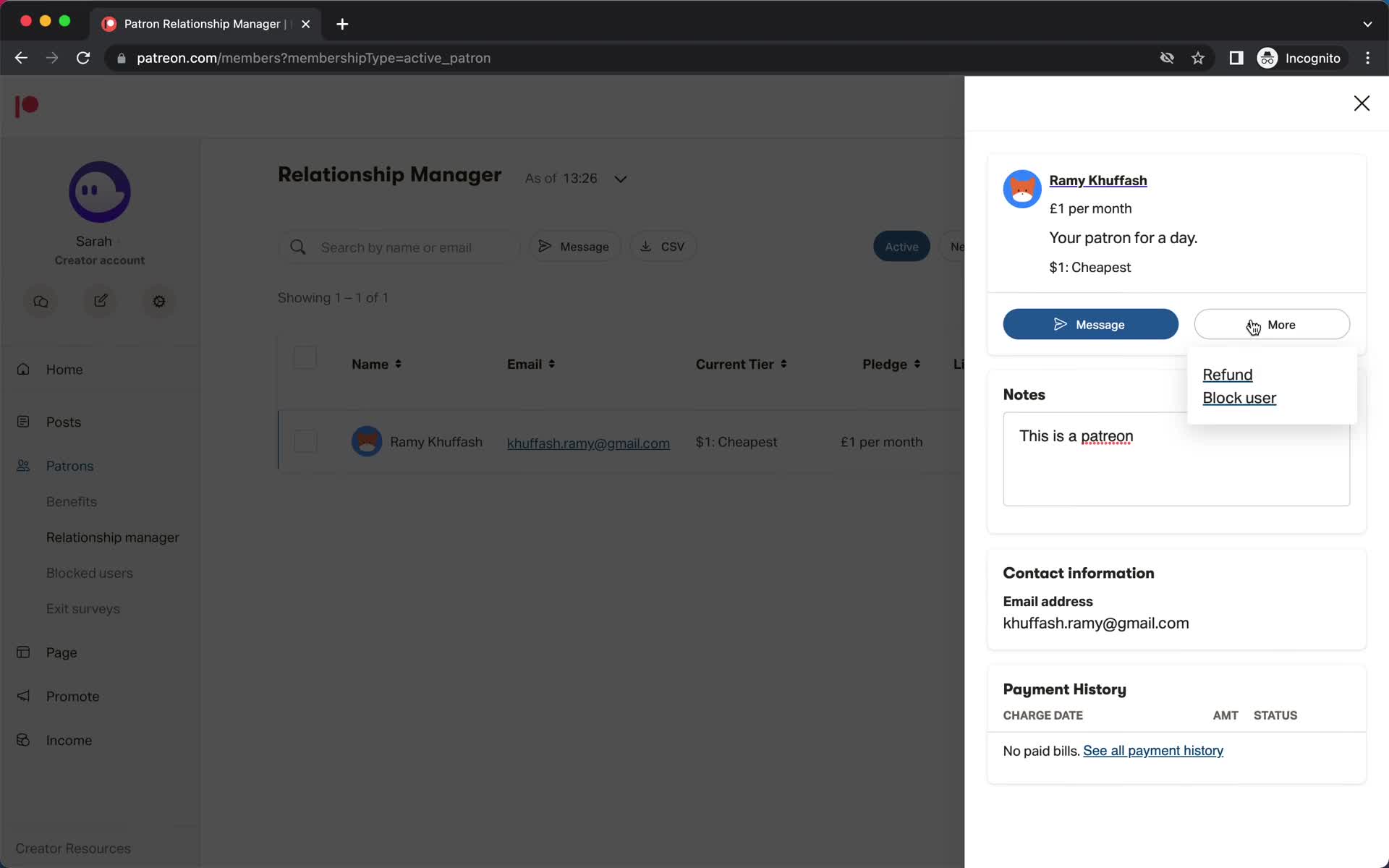Open the Patrons section icon
The image size is (1389, 868).
[x=23, y=465]
